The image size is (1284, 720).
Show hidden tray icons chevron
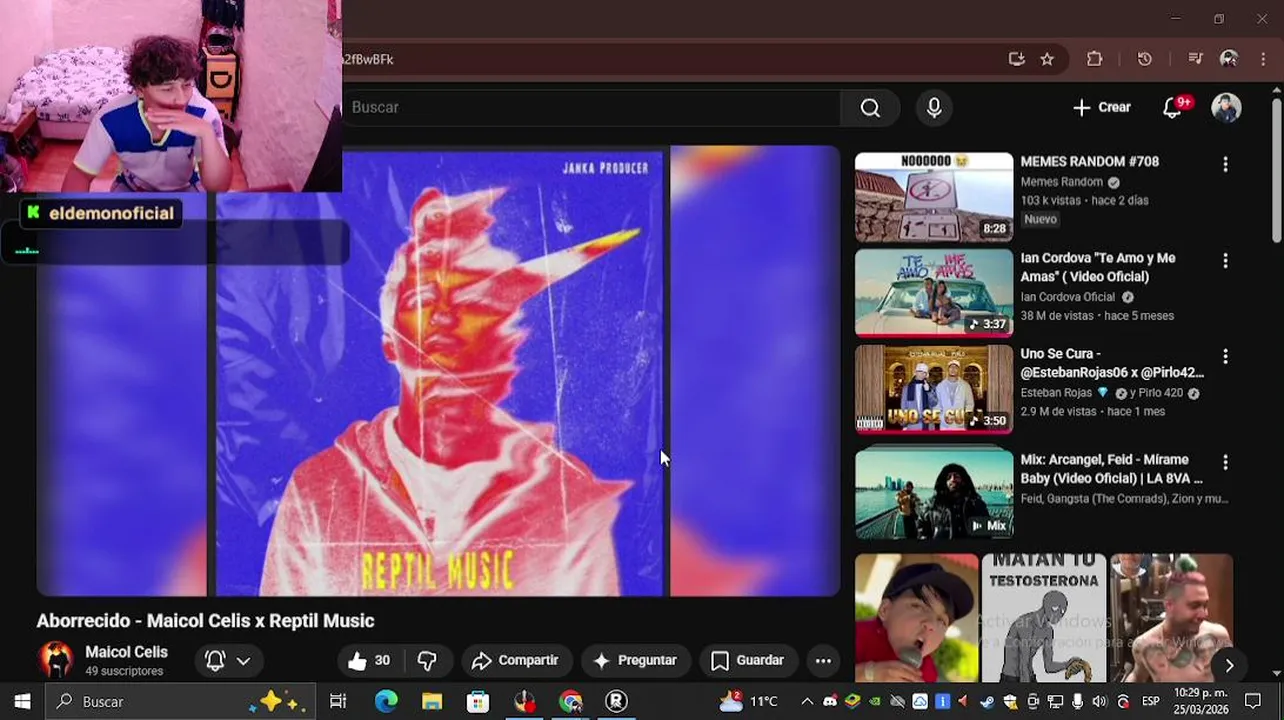[x=807, y=702]
